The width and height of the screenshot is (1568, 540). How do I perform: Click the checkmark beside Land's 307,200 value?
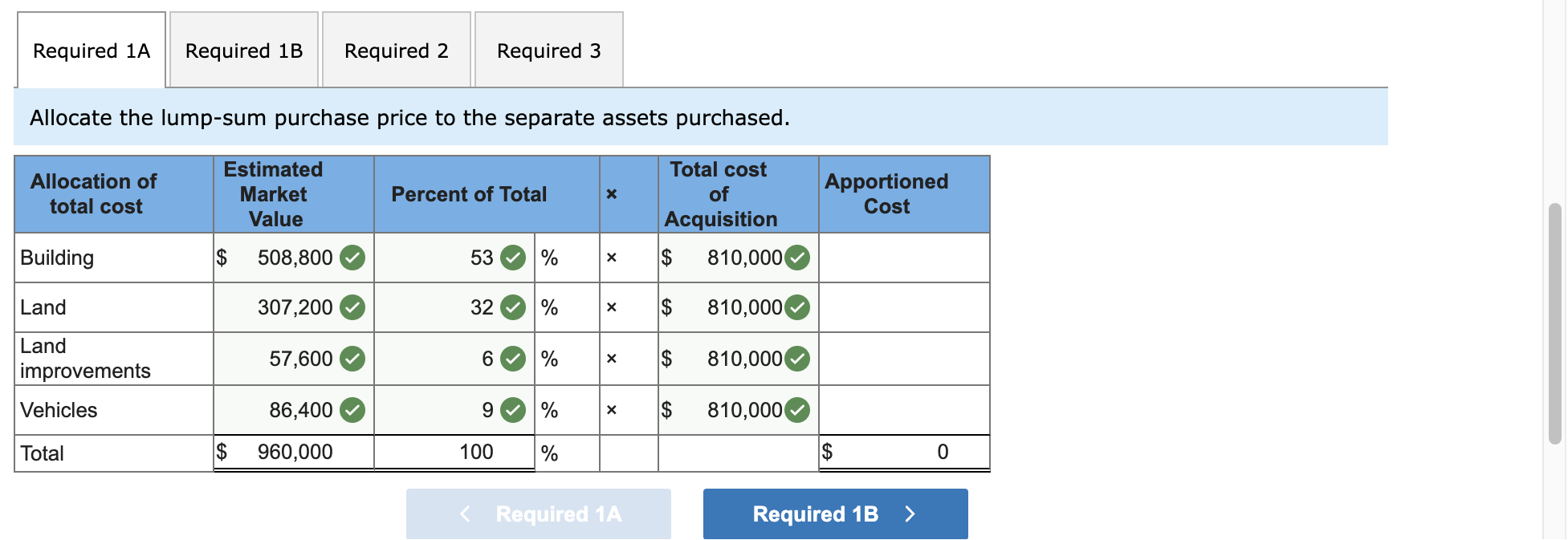[352, 307]
